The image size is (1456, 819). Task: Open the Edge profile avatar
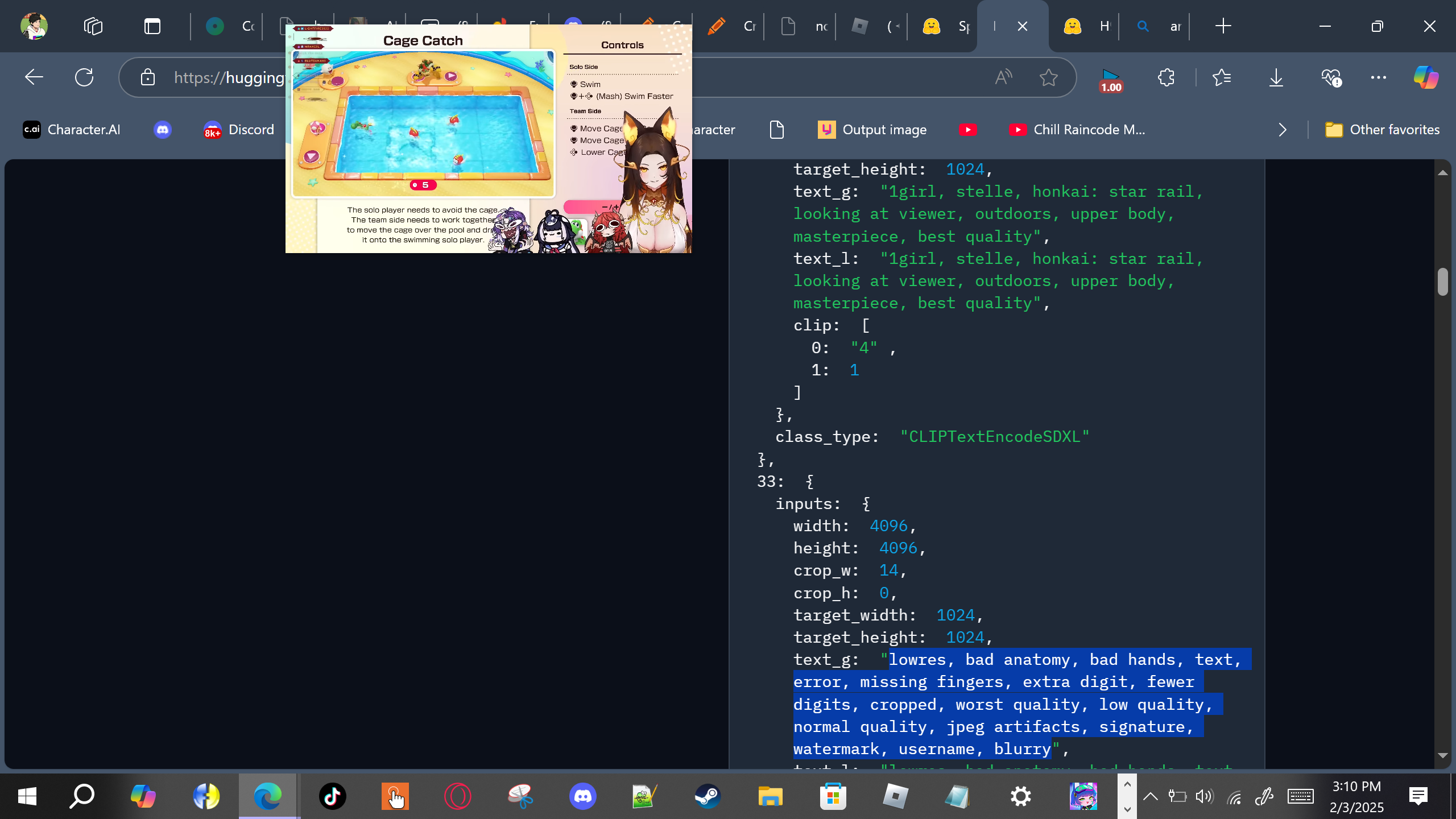coord(34,26)
